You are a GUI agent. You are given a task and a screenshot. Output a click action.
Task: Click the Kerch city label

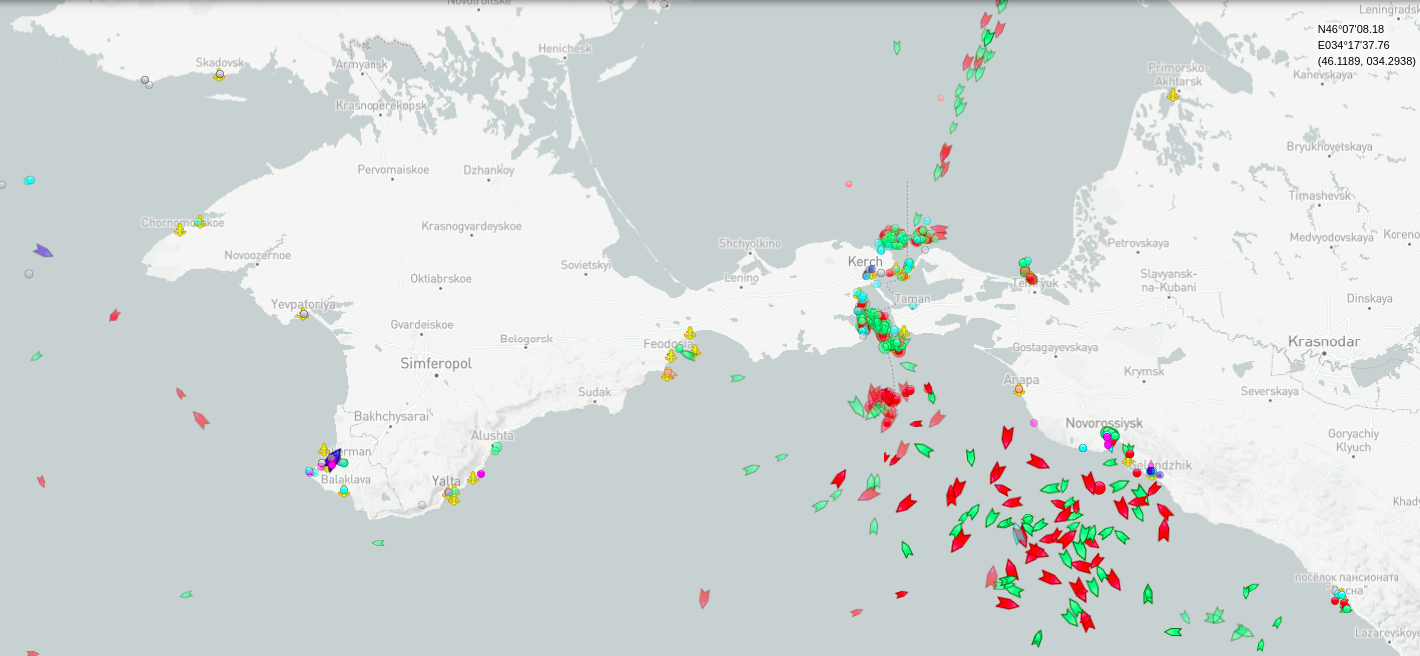coord(865,262)
